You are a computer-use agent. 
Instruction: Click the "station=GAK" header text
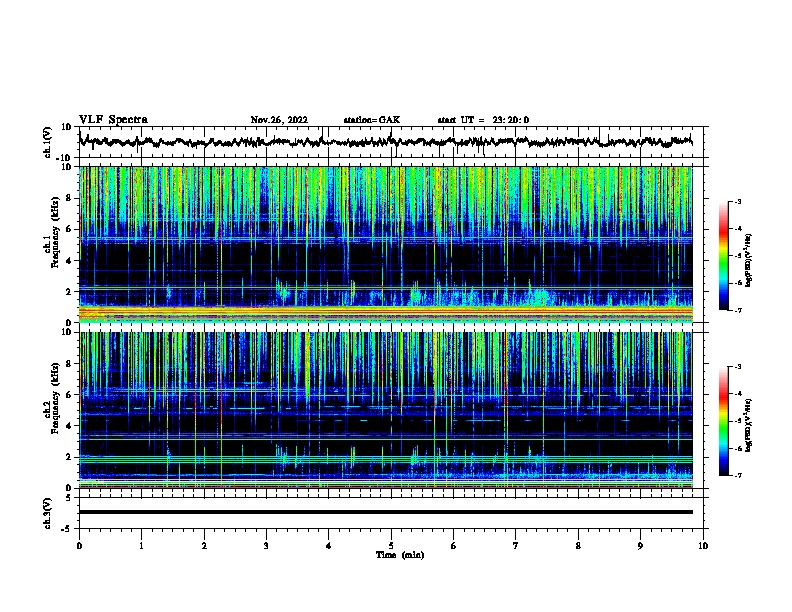(x=372, y=120)
